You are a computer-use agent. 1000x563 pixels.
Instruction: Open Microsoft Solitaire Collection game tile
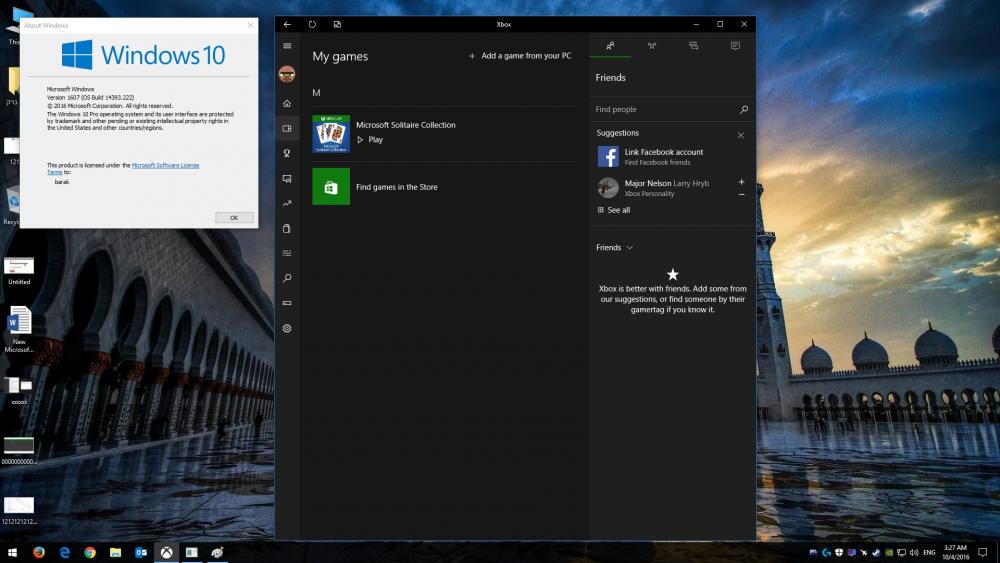click(331, 134)
